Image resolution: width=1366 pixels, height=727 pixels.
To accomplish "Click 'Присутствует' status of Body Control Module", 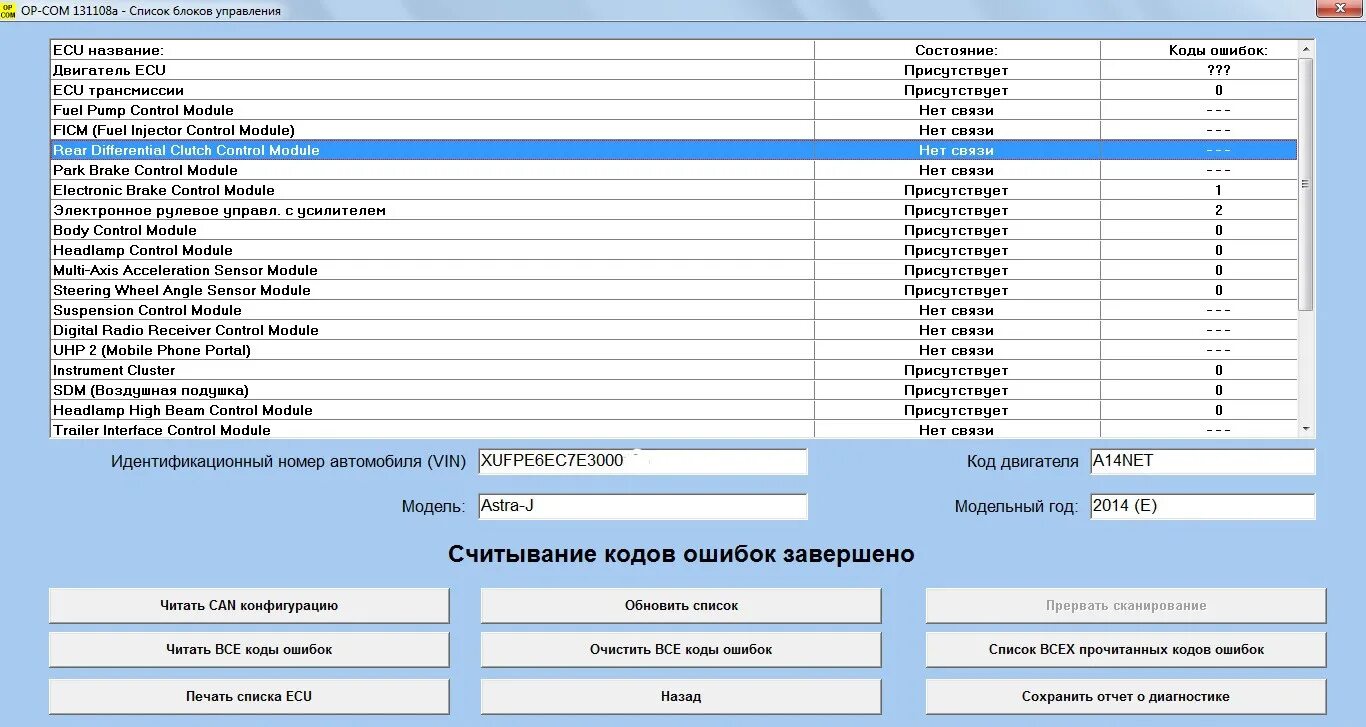I will click(x=956, y=230).
